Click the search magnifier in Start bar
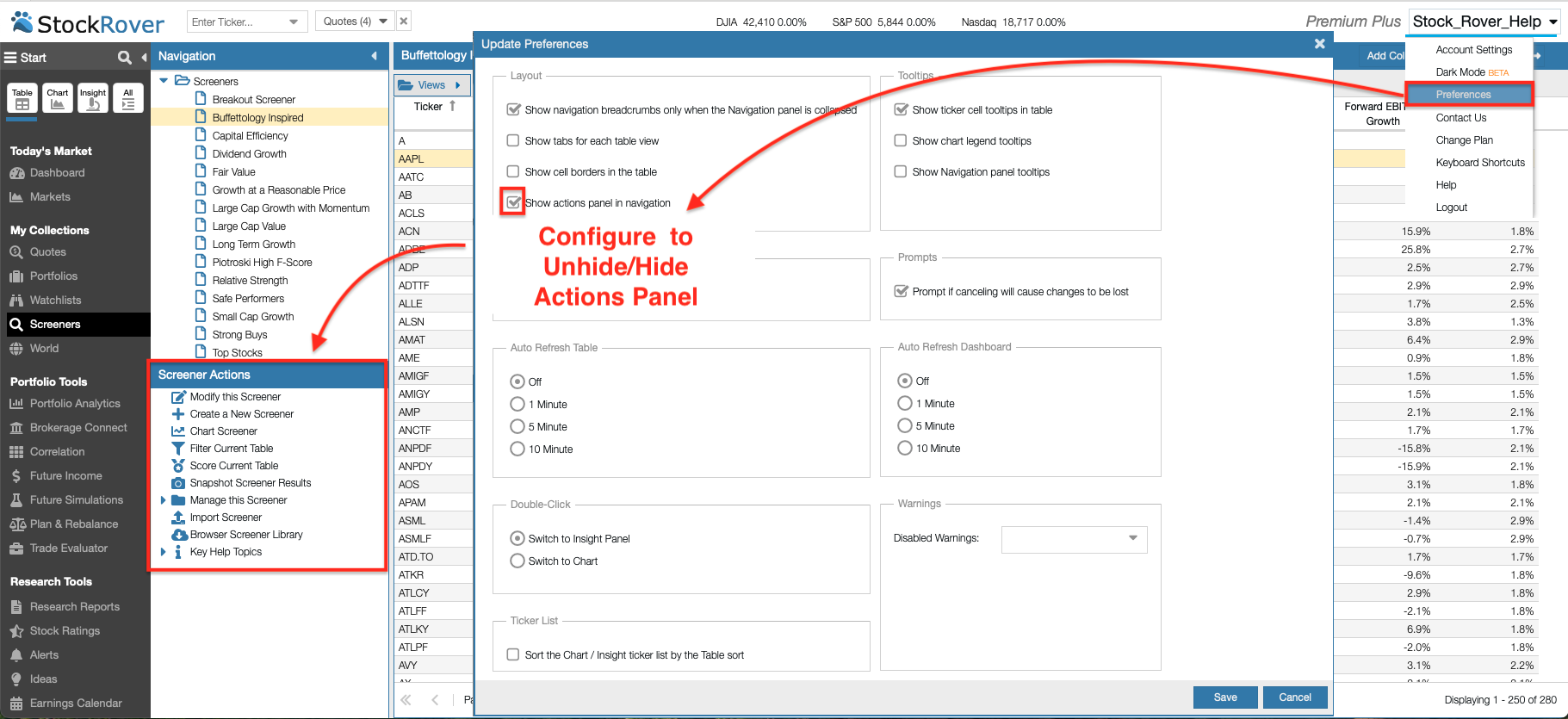The height and width of the screenshot is (719, 1568). [x=125, y=58]
